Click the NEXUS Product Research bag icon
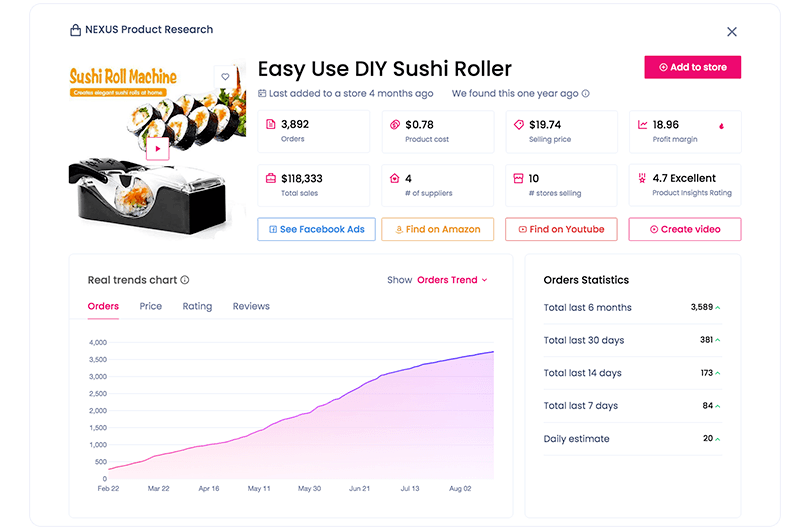The image size is (800, 529). pos(76,30)
